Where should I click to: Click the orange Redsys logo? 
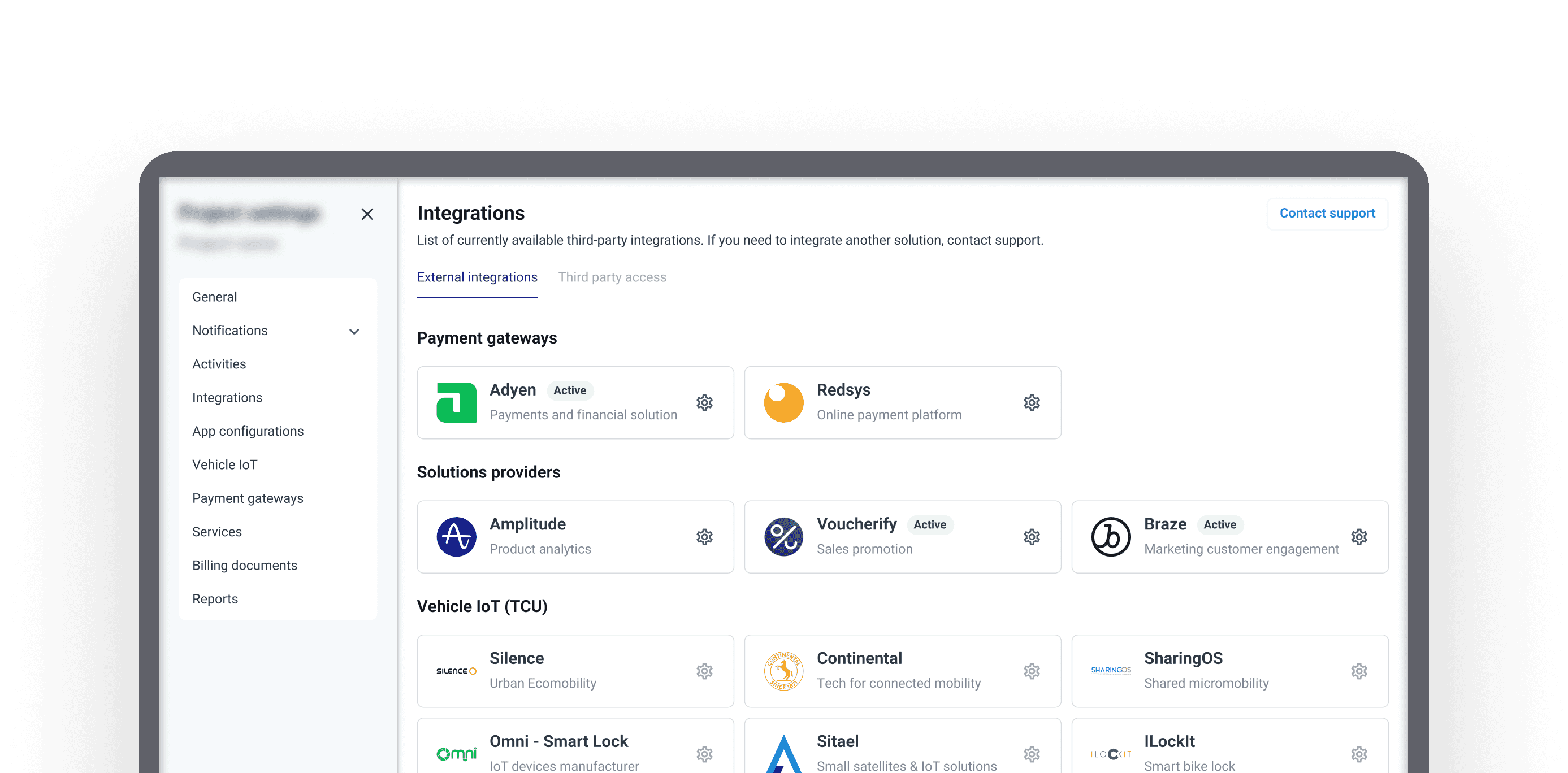pyautogui.click(x=783, y=403)
